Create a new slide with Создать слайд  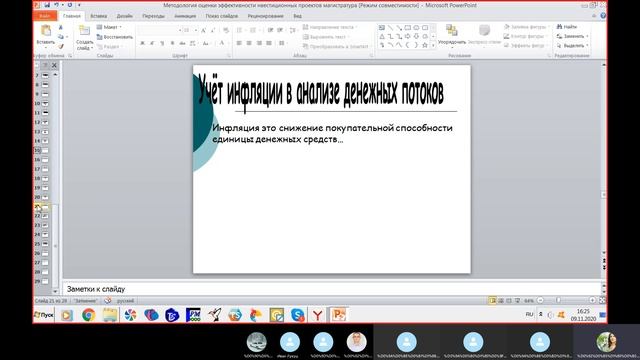click(x=84, y=38)
